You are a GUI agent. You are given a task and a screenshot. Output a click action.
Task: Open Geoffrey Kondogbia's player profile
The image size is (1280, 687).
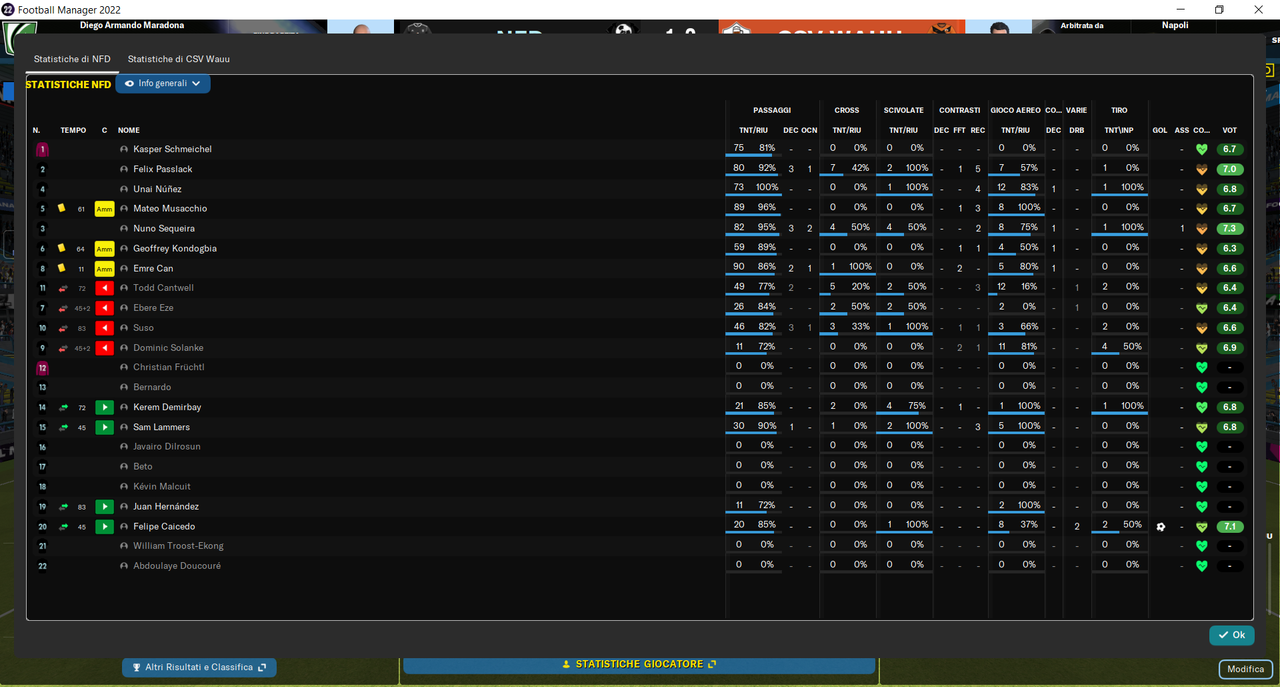175,248
